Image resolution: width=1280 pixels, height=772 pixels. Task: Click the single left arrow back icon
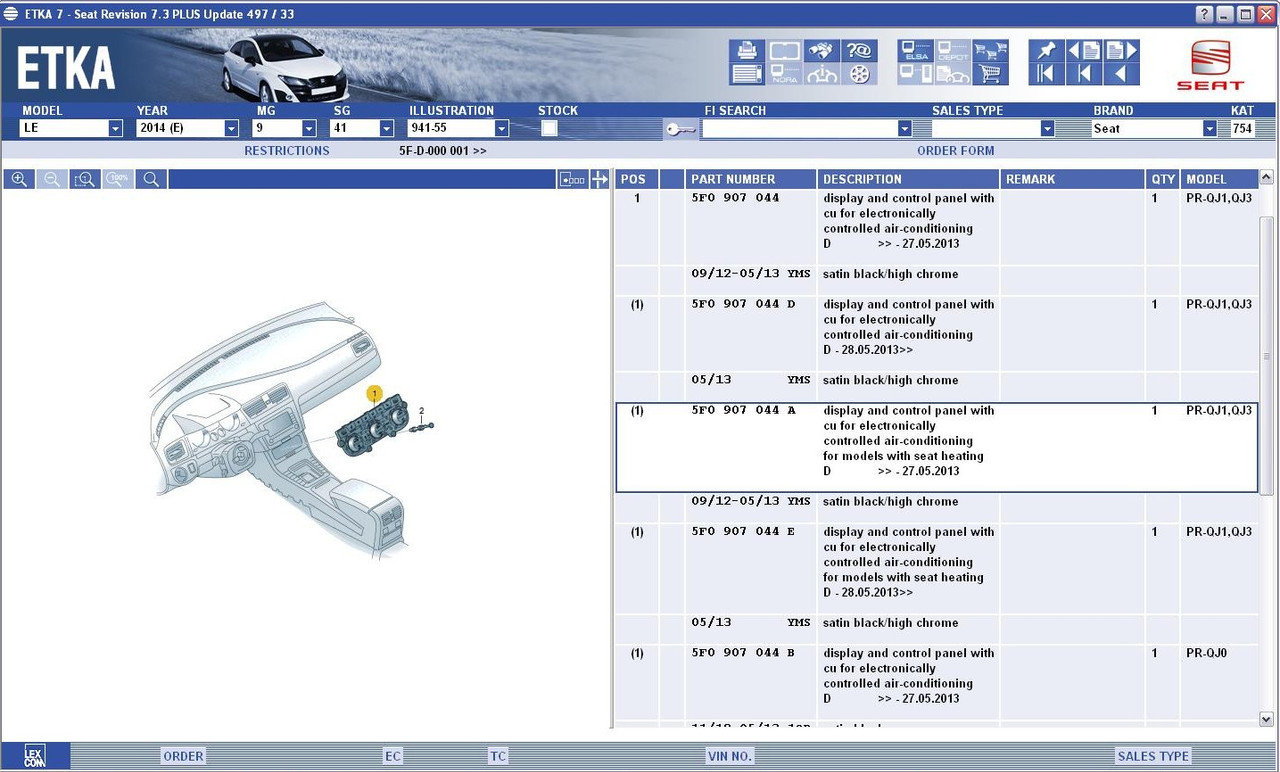point(1121,74)
